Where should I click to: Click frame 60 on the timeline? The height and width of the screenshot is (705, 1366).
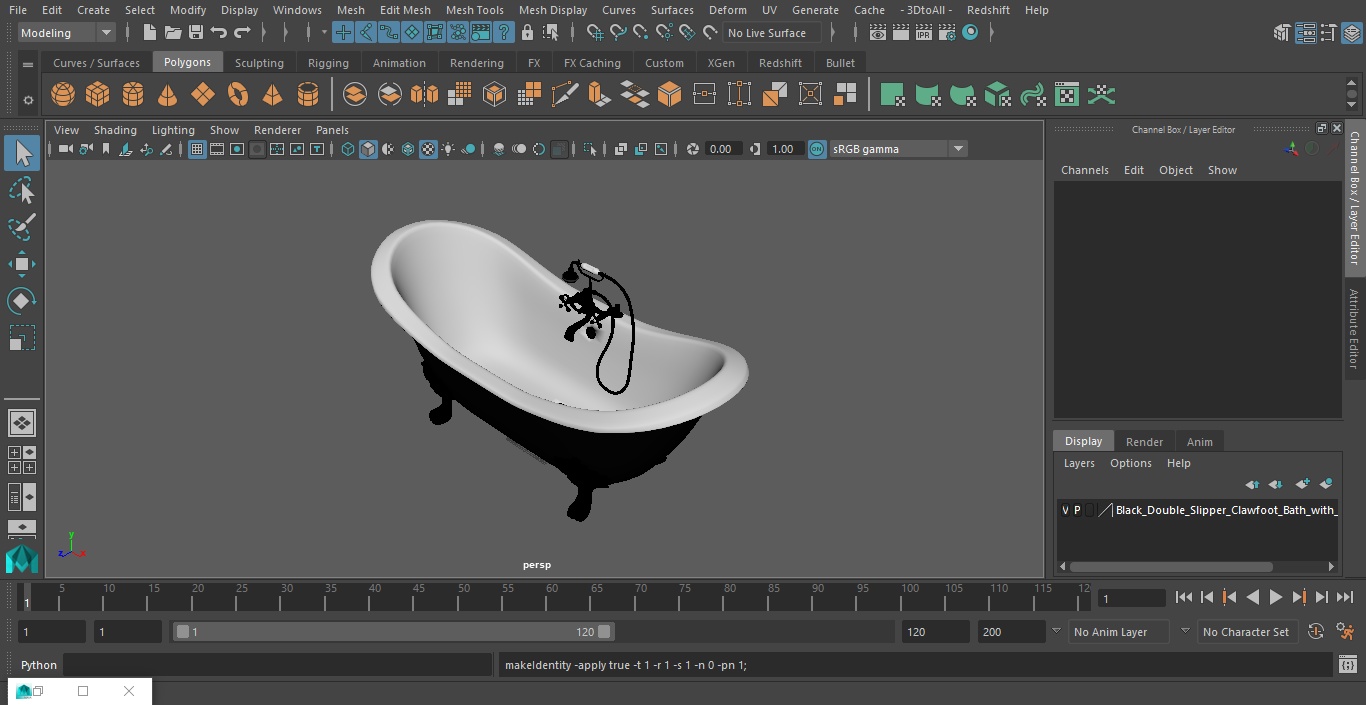(552, 597)
